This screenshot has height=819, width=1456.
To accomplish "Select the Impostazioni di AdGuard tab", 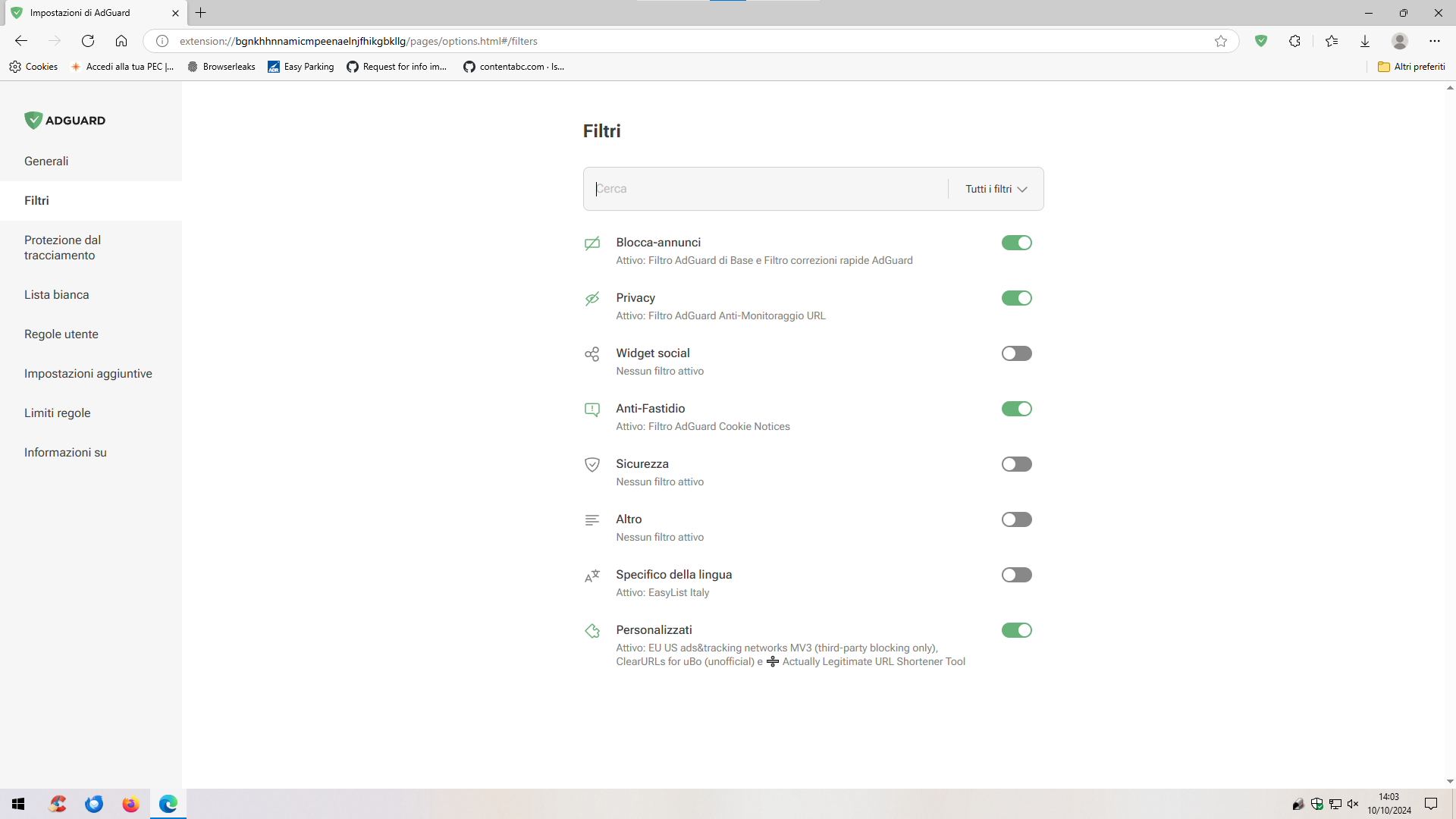I will tap(95, 13).
